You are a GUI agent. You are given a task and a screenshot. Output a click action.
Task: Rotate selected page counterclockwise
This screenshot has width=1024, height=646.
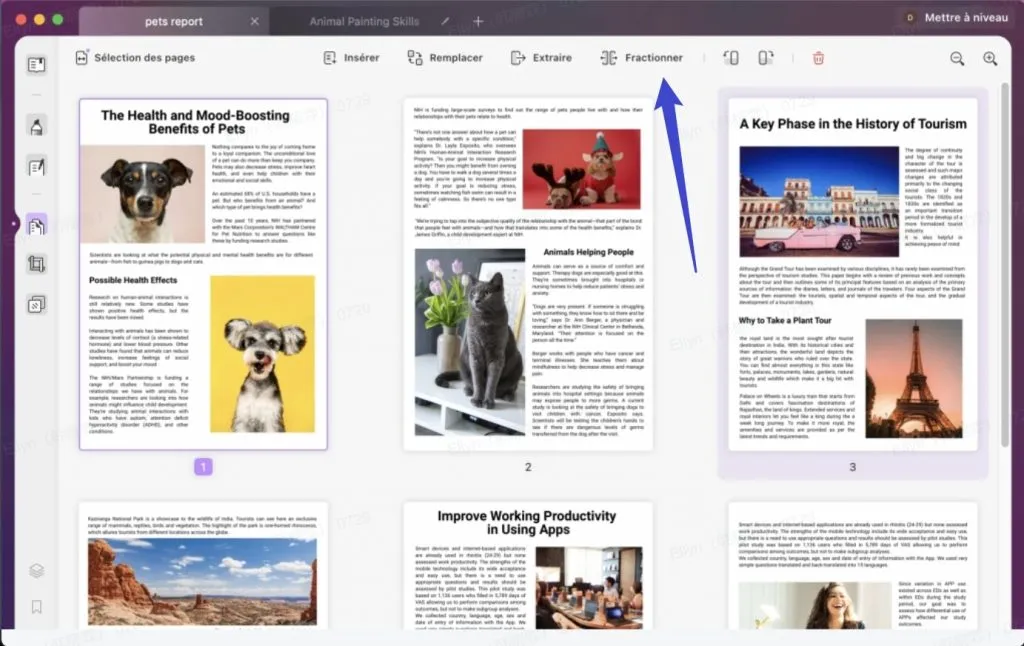point(731,58)
